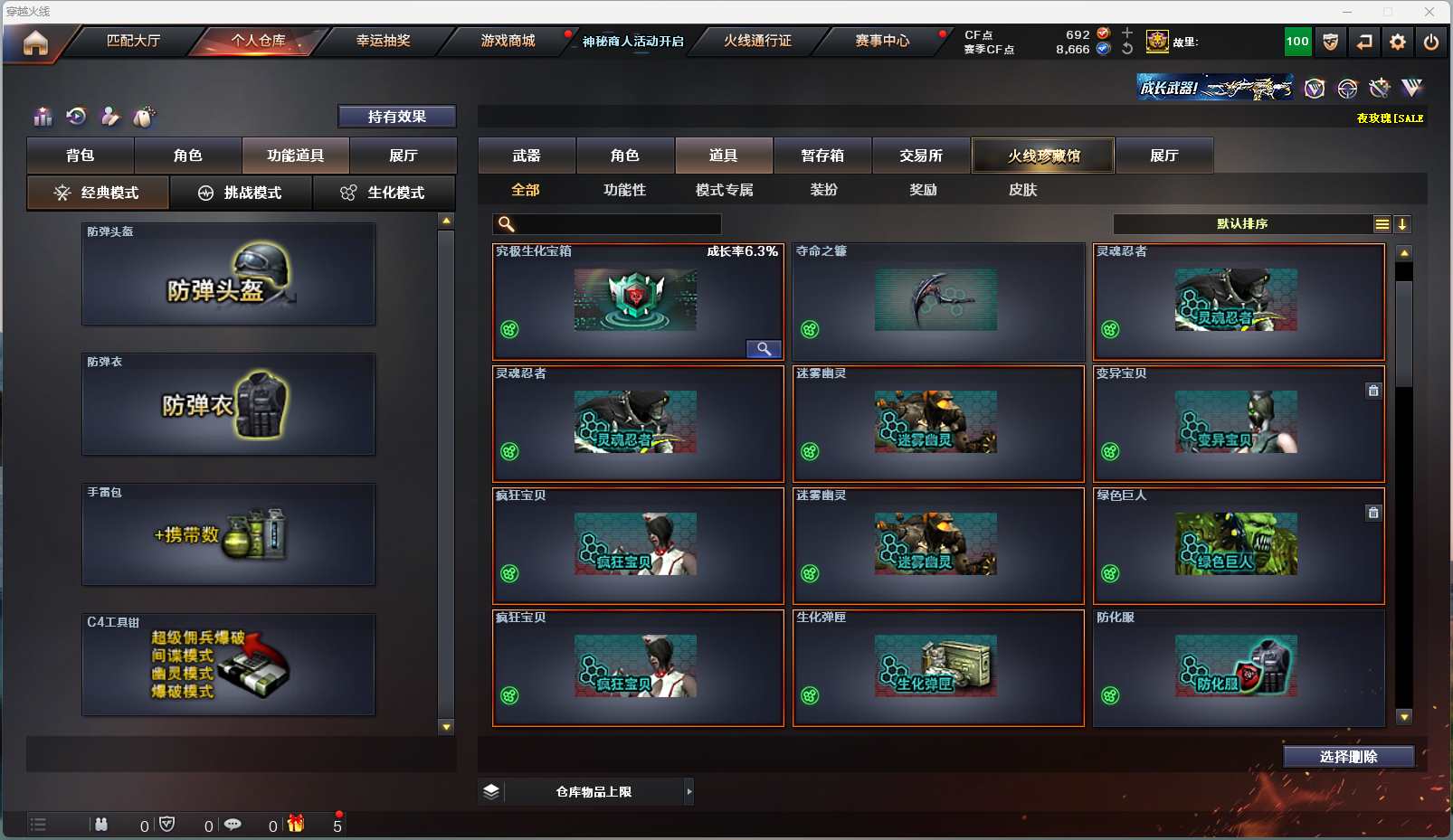The image size is (1453, 840).
Task: Select the 游戏商城 top menu tab
Action: [x=508, y=41]
